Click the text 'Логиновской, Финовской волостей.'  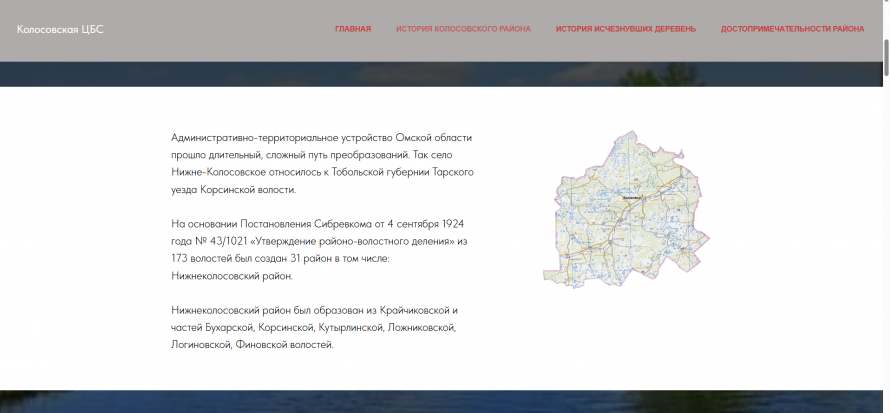tap(252, 345)
